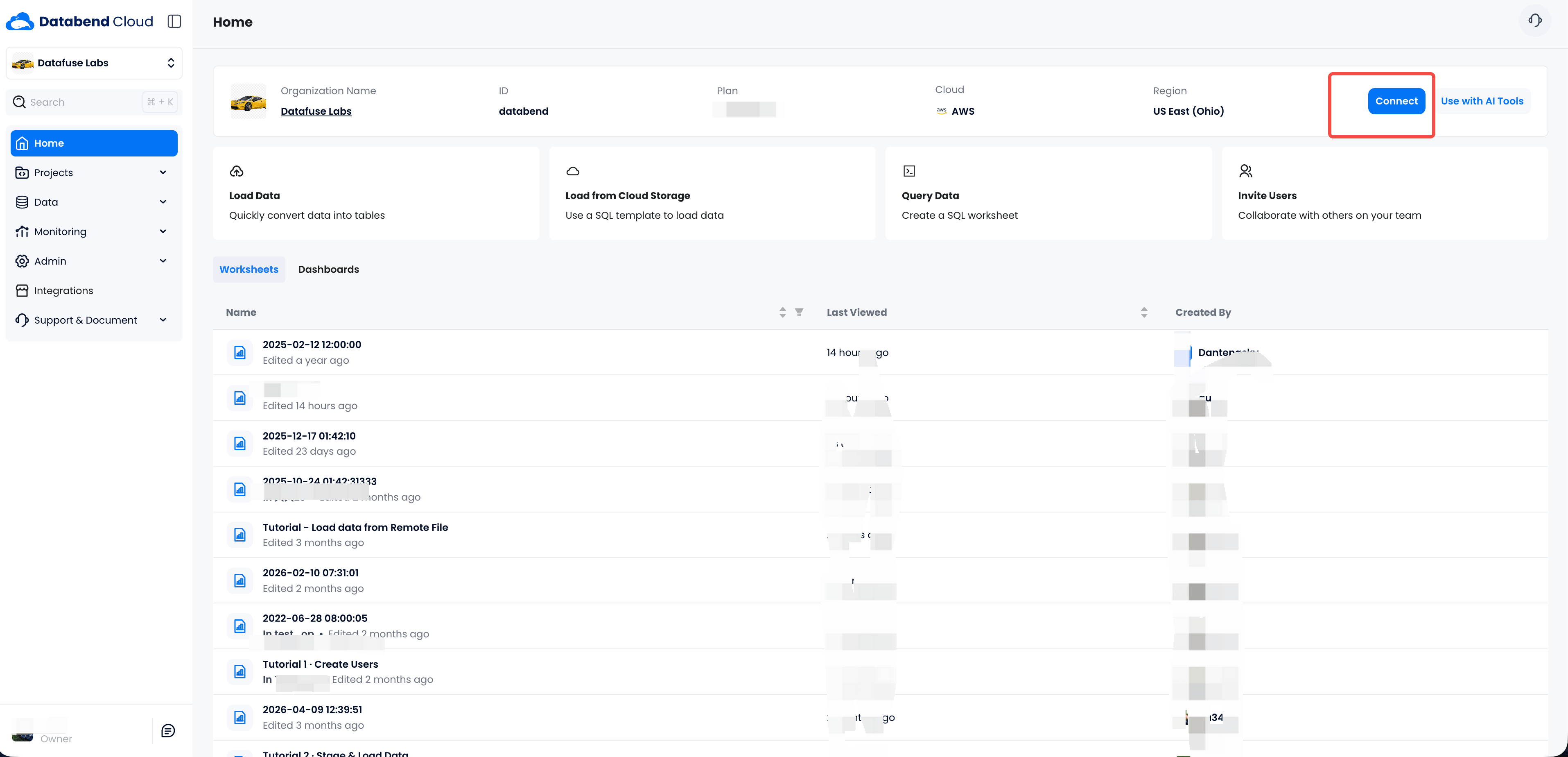Expand the Support & Document chevron

coord(163,320)
